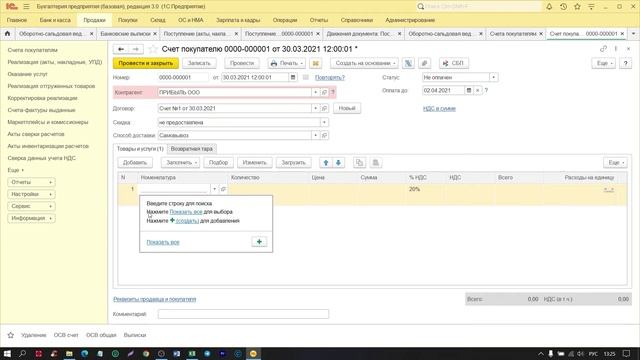Expand the Договор dropdown arrow

pyautogui.click(x=316, y=108)
